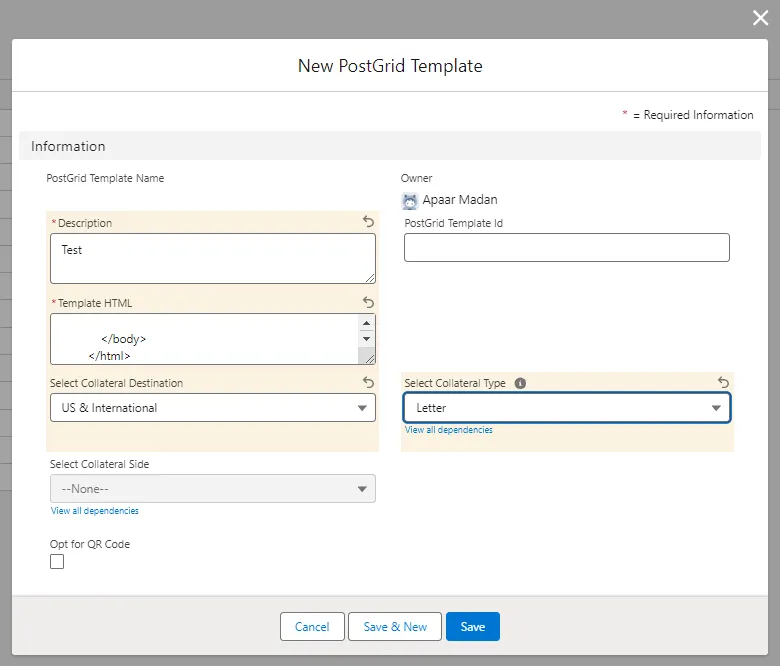
Task: Undo Select Collateral Type change
Action: (x=723, y=382)
